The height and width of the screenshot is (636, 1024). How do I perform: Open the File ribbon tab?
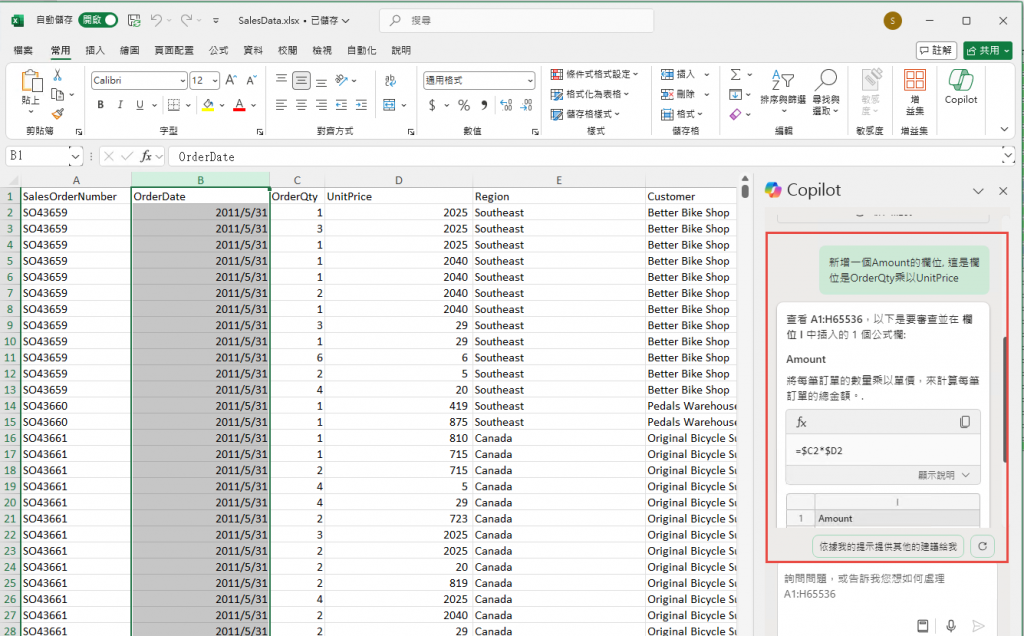click(24, 50)
